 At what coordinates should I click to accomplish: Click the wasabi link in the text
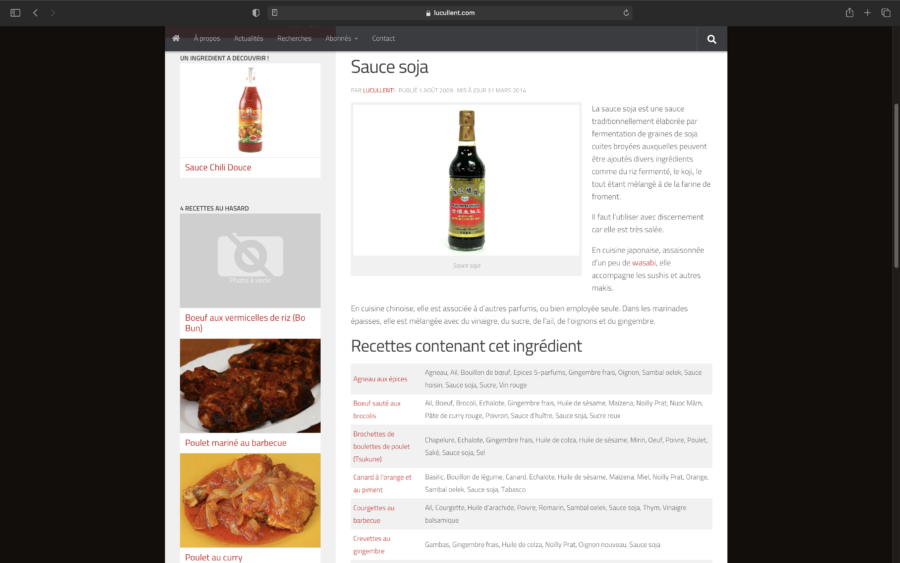click(643, 263)
